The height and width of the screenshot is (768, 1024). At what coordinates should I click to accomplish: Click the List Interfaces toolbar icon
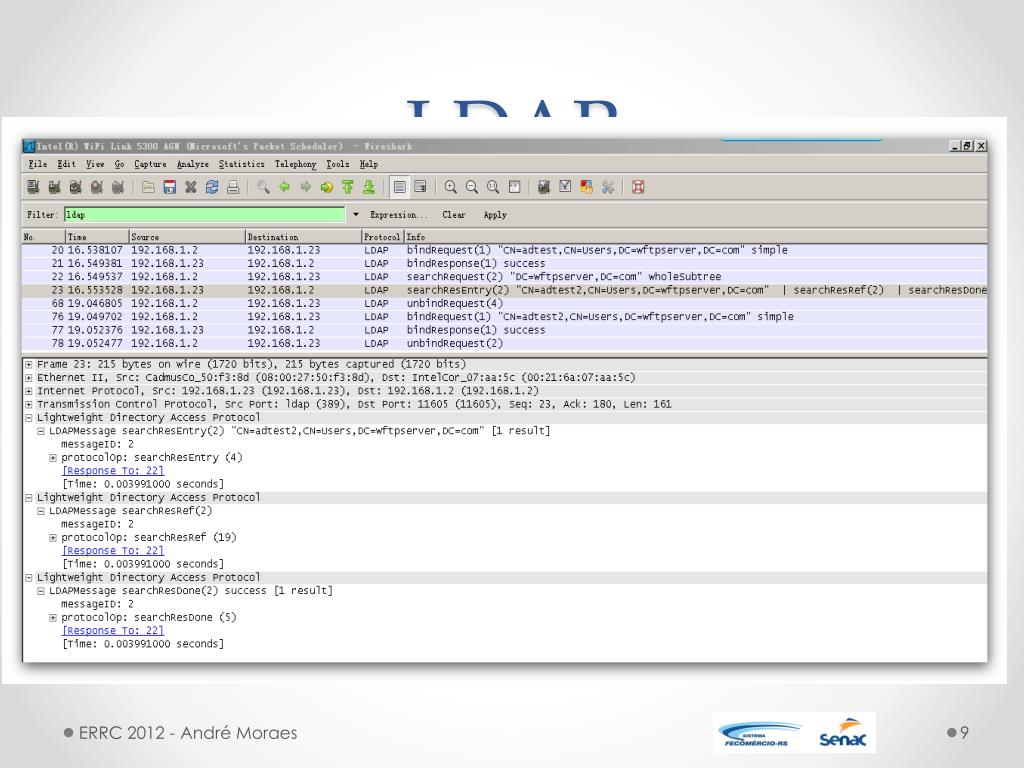click(33, 187)
